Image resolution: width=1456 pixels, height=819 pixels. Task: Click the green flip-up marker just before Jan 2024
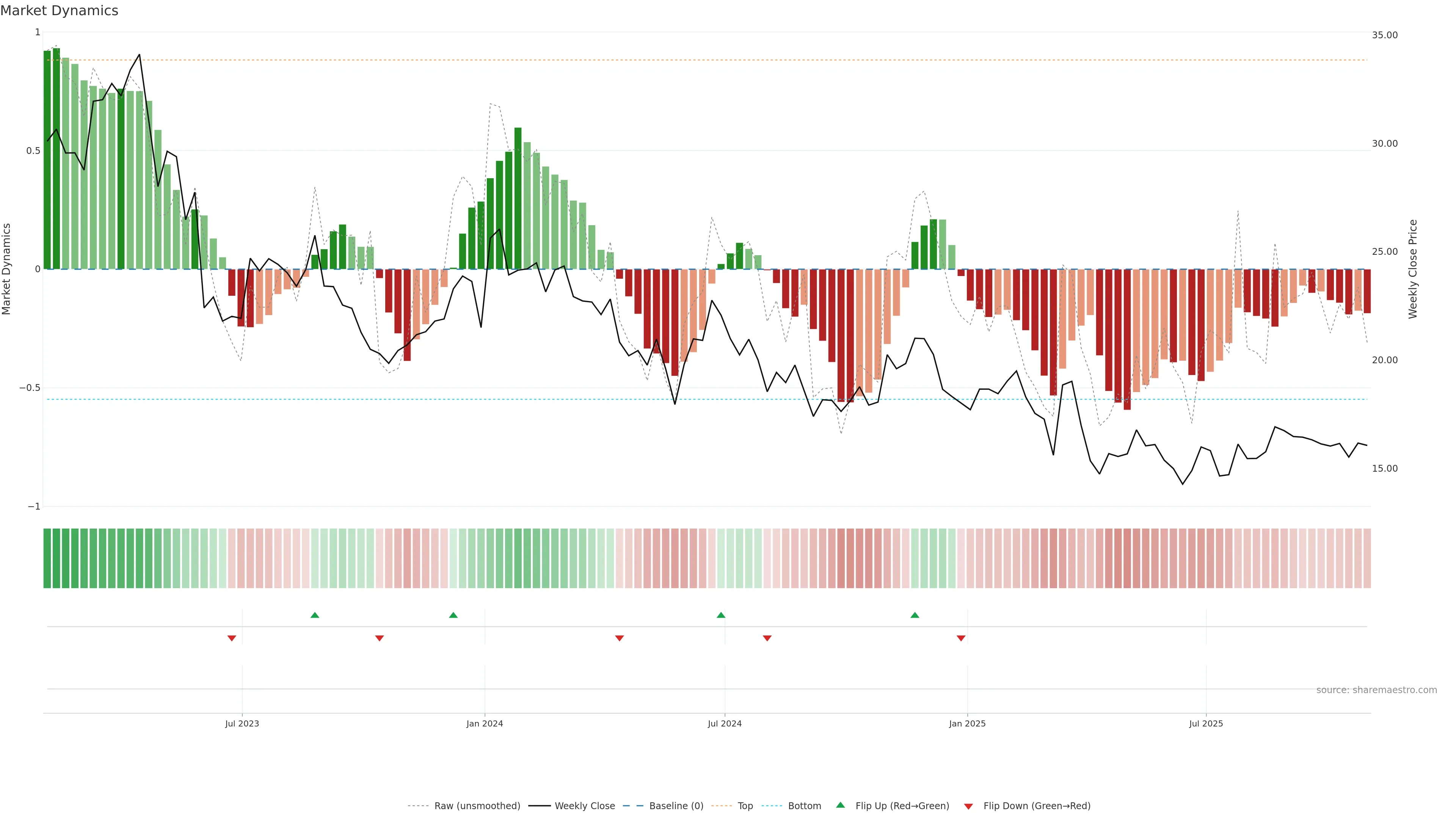click(x=453, y=615)
